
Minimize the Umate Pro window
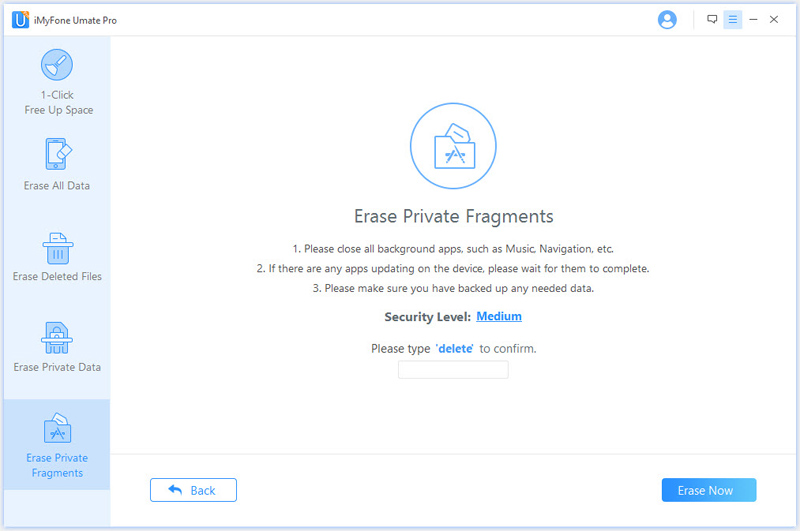(753, 20)
